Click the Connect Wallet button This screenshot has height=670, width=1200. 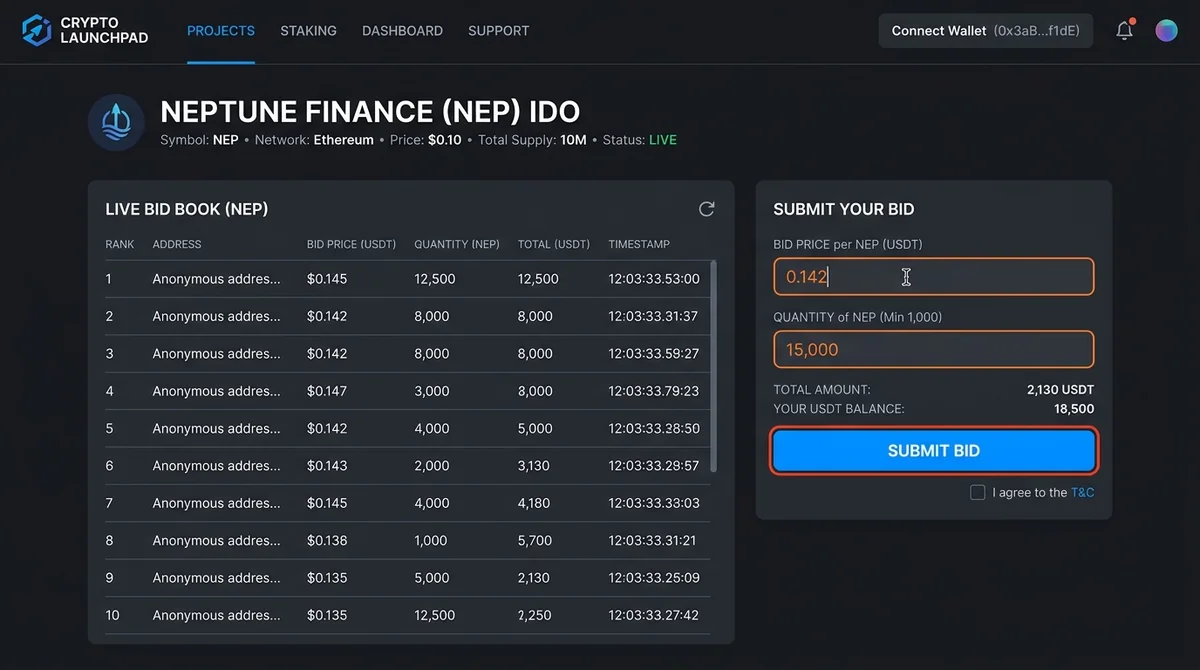coord(986,31)
